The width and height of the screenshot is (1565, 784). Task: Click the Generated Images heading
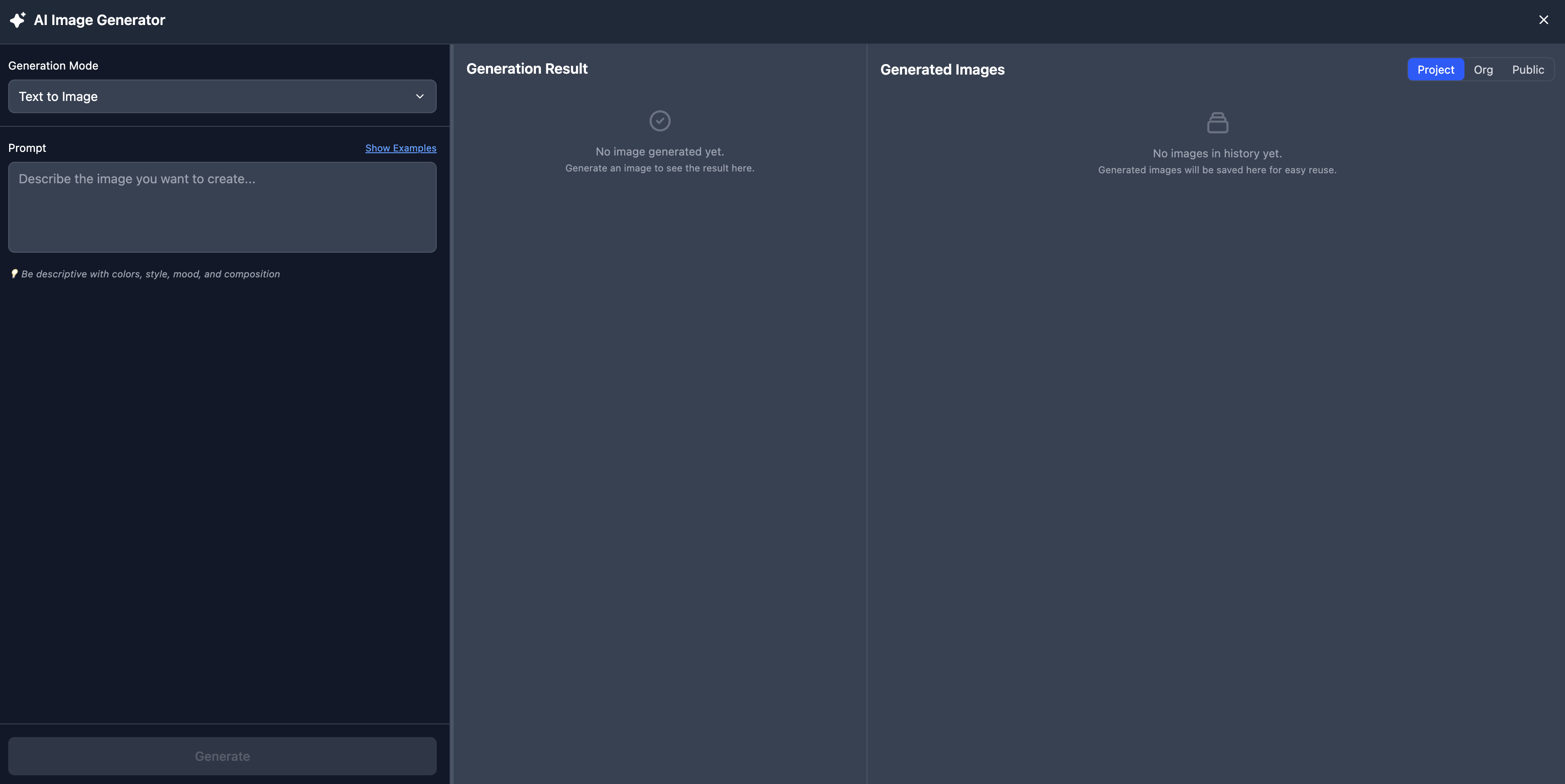tap(942, 70)
